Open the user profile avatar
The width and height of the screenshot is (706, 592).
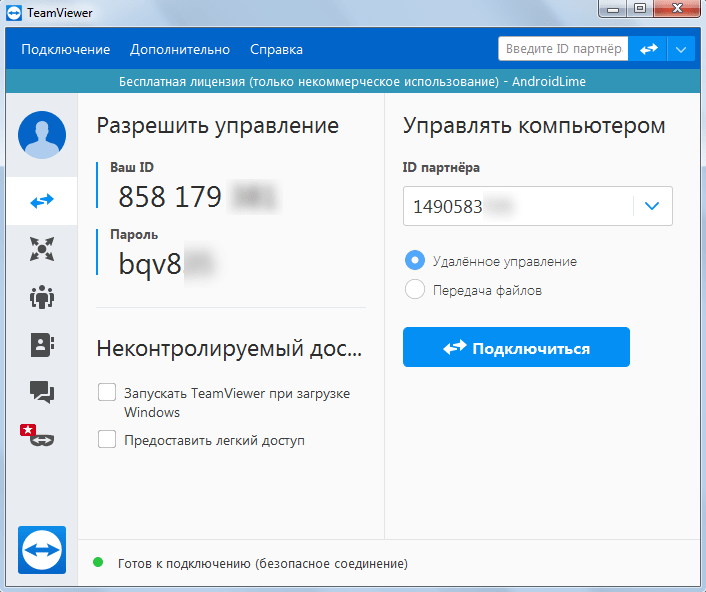point(42,135)
